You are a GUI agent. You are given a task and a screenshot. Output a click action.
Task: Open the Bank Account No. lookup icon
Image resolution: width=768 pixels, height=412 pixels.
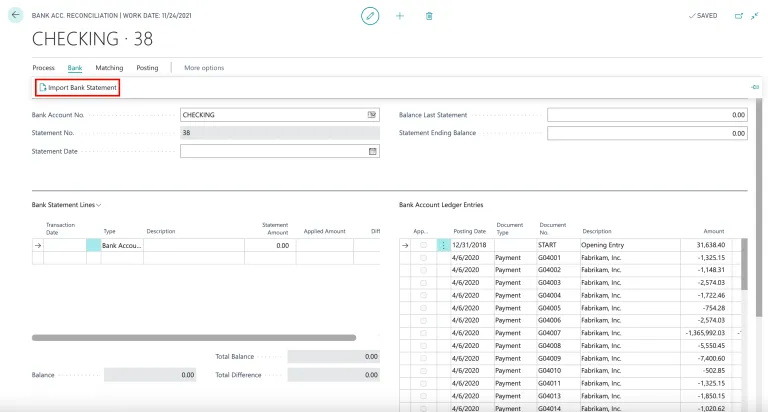372,115
